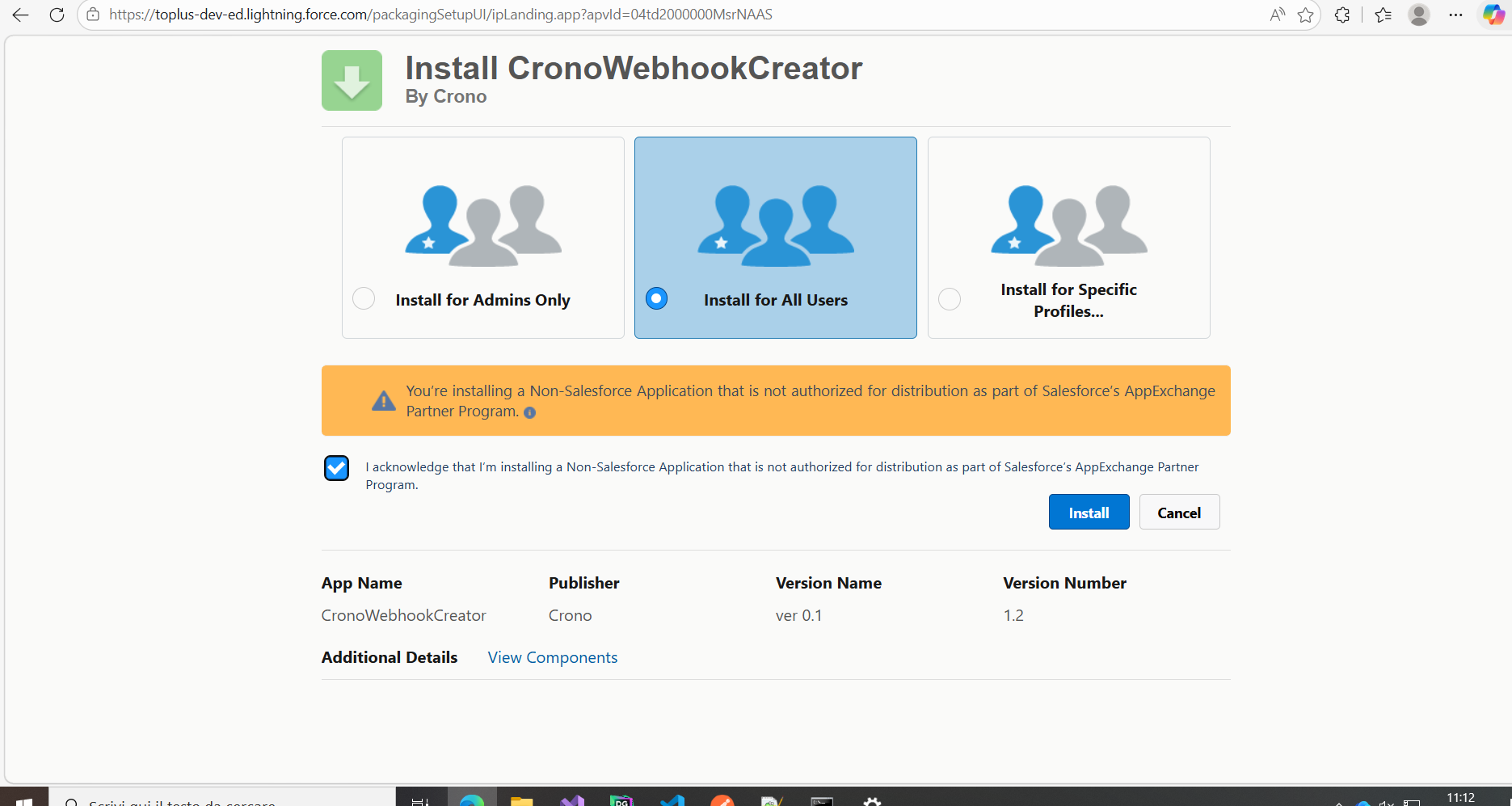This screenshot has width=1512, height=806.
Task: Uncheck the Non-Salesforce acknowledgement checkbox
Action: pyautogui.click(x=336, y=468)
